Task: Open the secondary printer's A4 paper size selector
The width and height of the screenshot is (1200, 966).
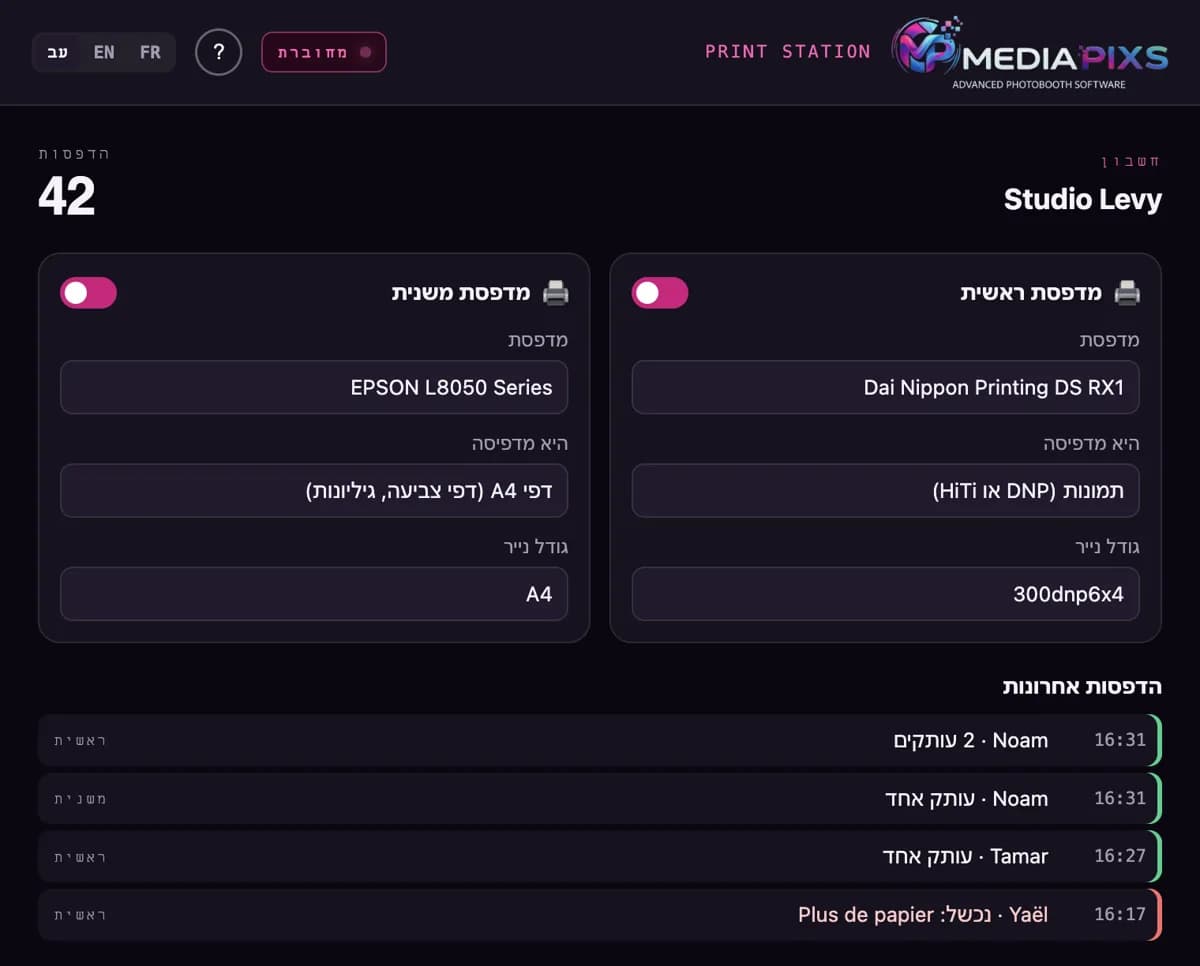Action: click(314, 594)
